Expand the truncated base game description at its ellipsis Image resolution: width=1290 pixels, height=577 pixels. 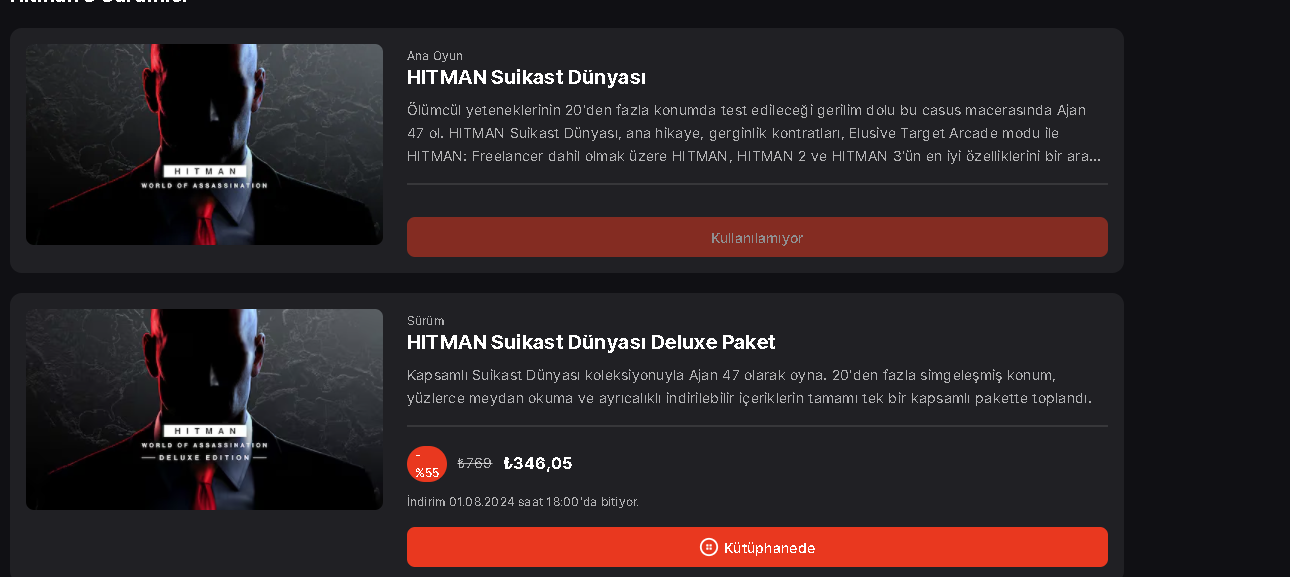1094,157
